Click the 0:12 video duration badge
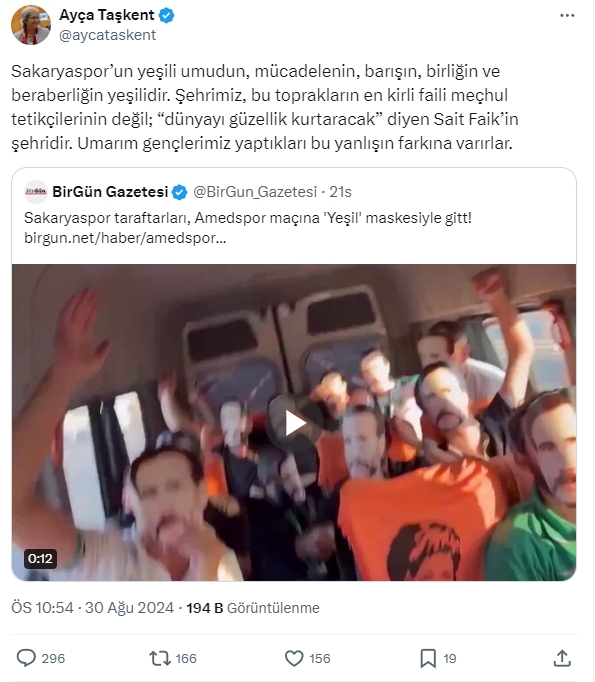 (x=40, y=558)
